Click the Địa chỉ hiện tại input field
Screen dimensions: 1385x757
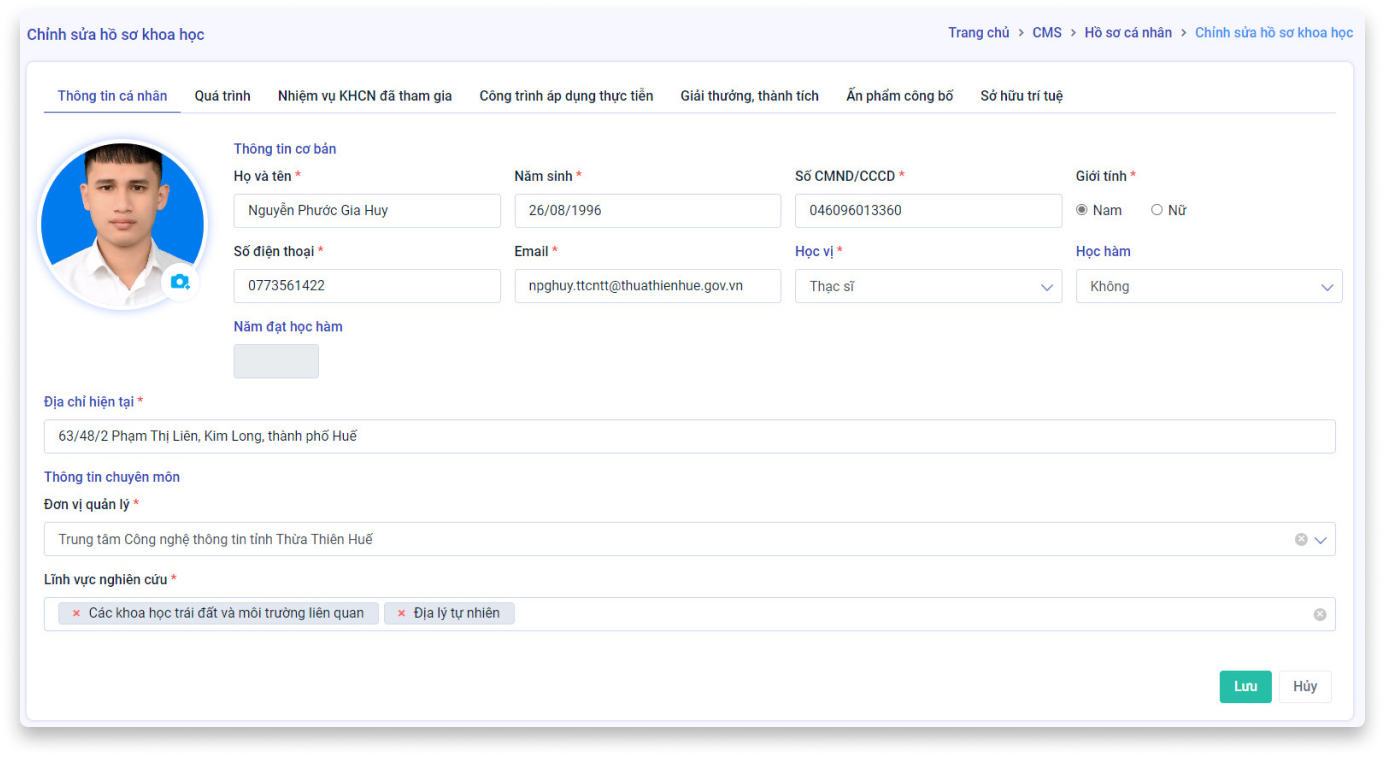pyautogui.click(x=690, y=436)
